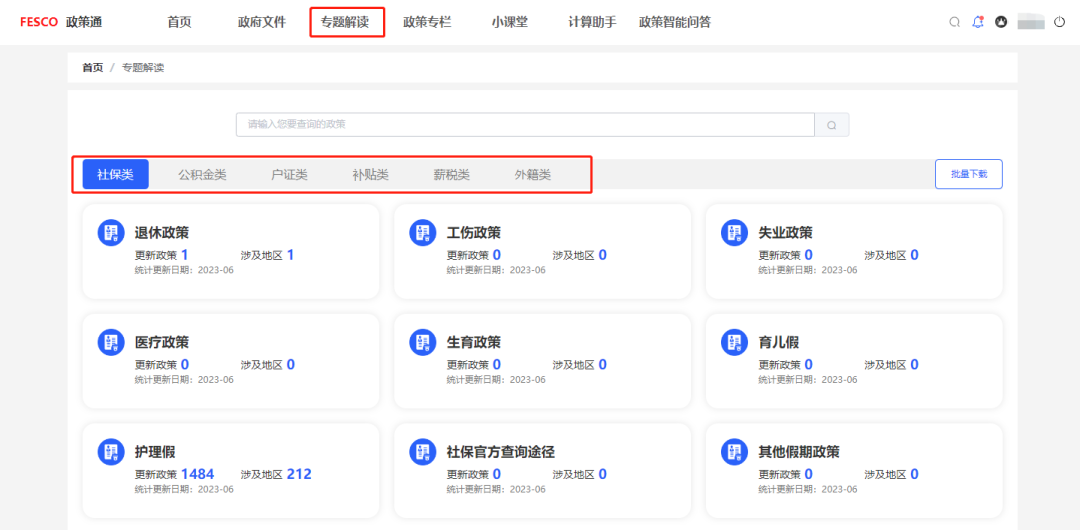Click the 医疗政策 card icon
Screen dimensions: 1080x530
[x=111, y=343]
